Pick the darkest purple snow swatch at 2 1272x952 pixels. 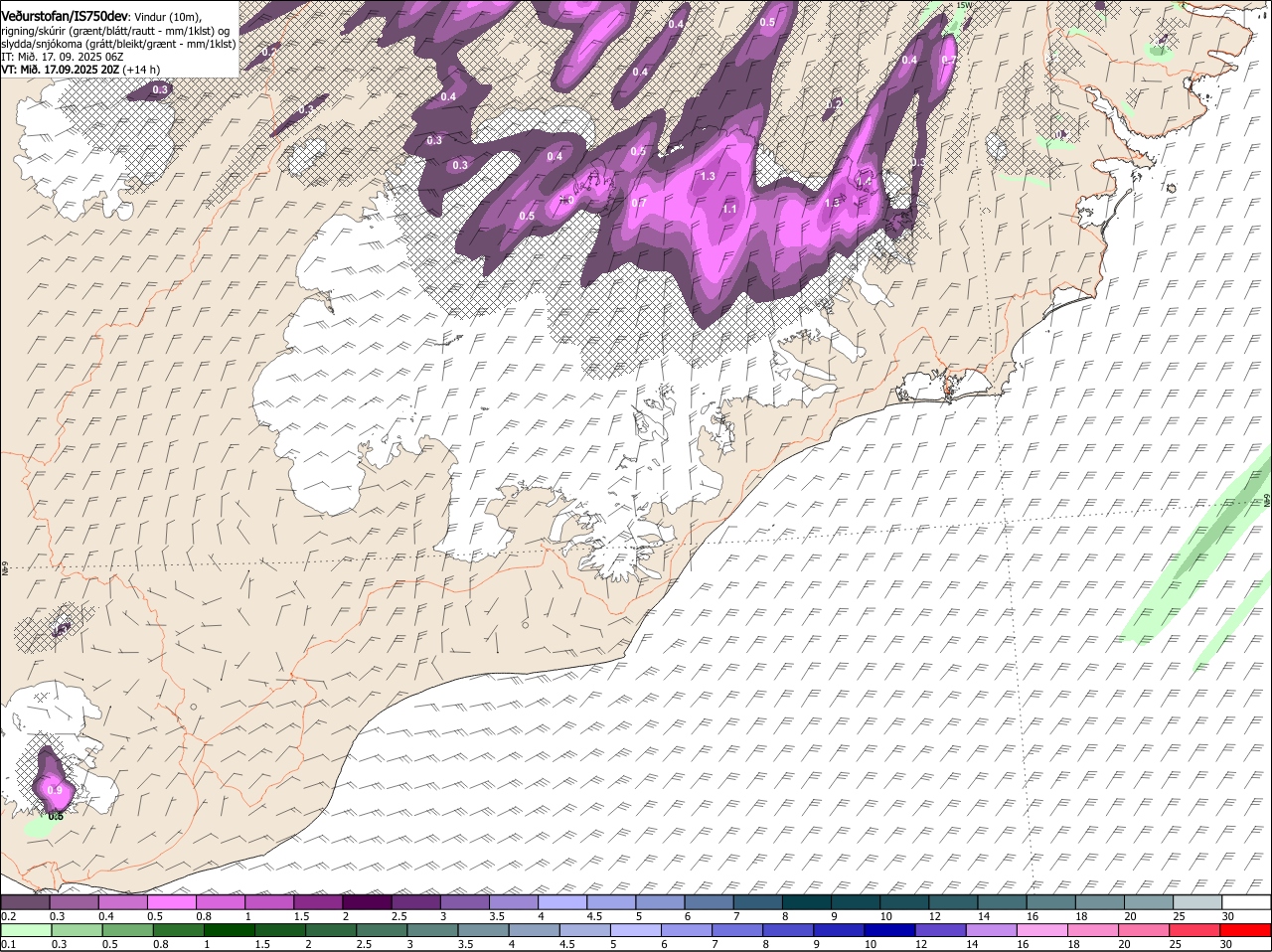[367, 902]
